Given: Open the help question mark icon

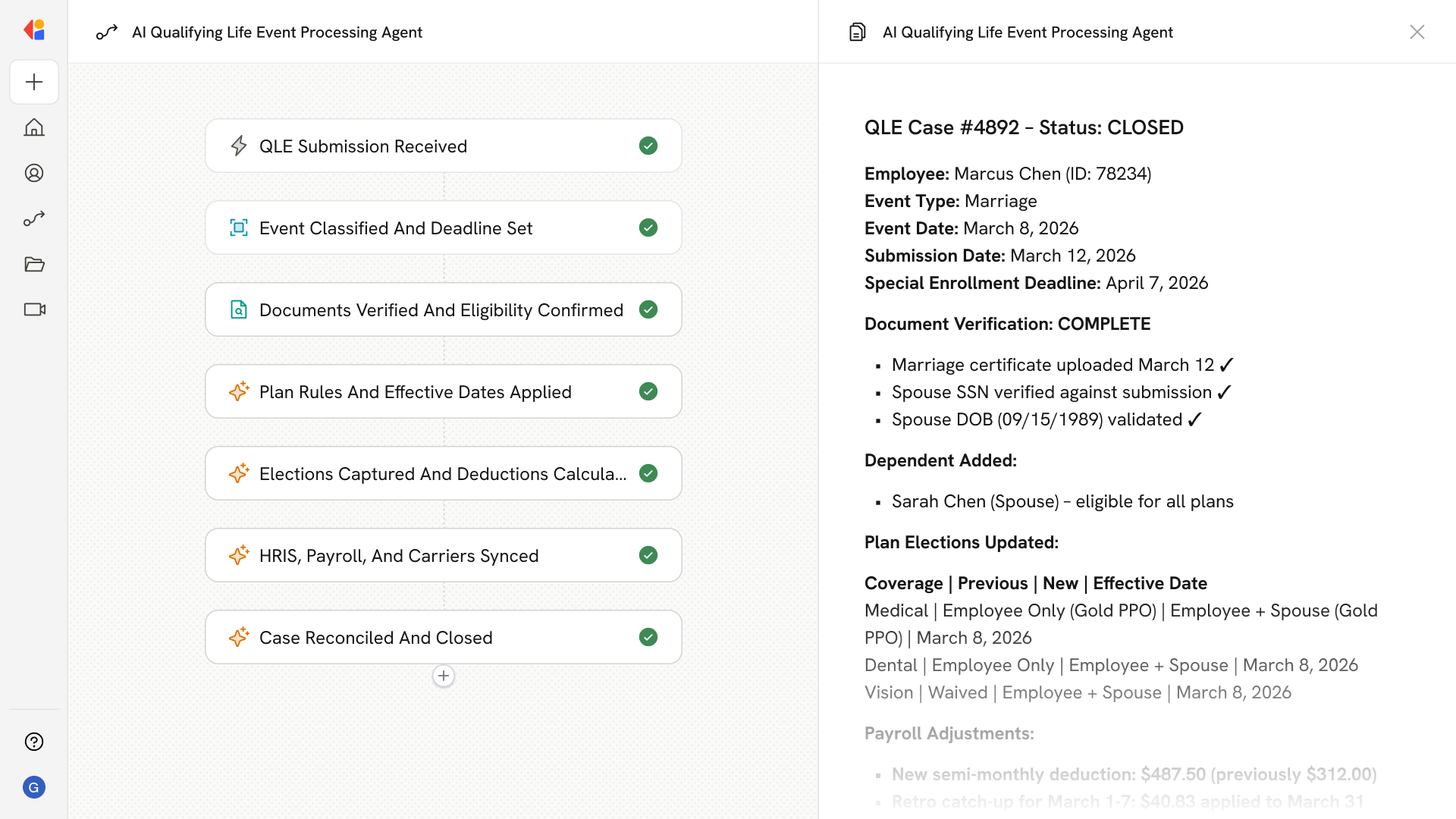Looking at the screenshot, I should pyautogui.click(x=34, y=742).
